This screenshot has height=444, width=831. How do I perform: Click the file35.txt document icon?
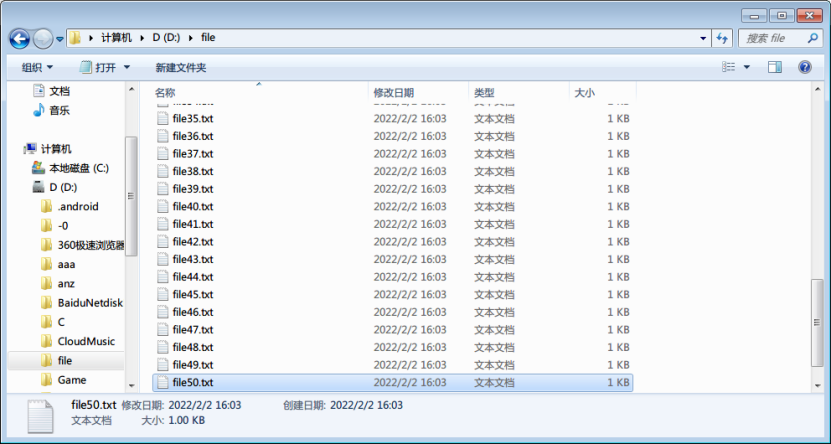(163, 119)
